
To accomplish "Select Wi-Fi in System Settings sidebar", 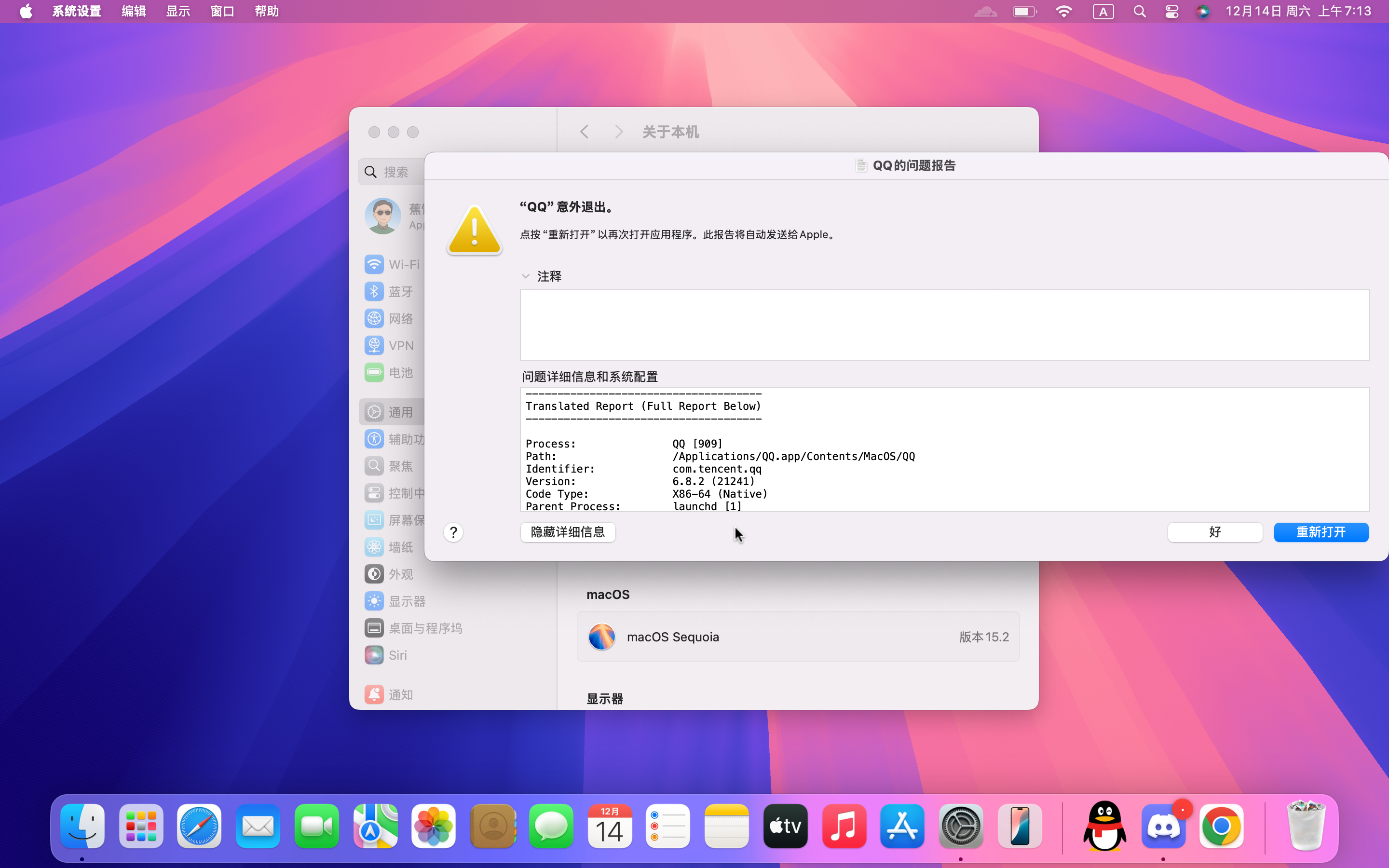I will pos(394,265).
